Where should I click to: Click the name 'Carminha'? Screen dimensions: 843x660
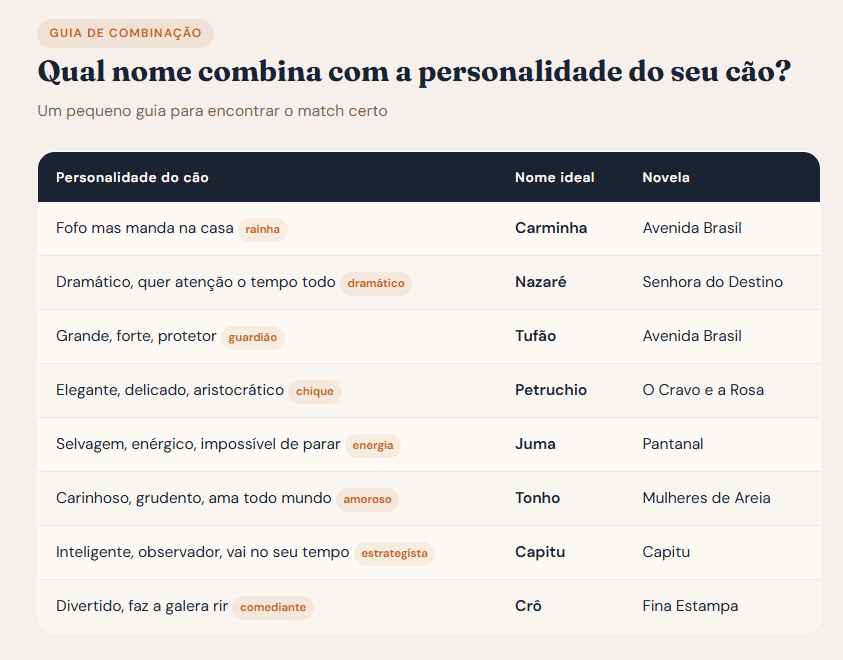click(551, 228)
